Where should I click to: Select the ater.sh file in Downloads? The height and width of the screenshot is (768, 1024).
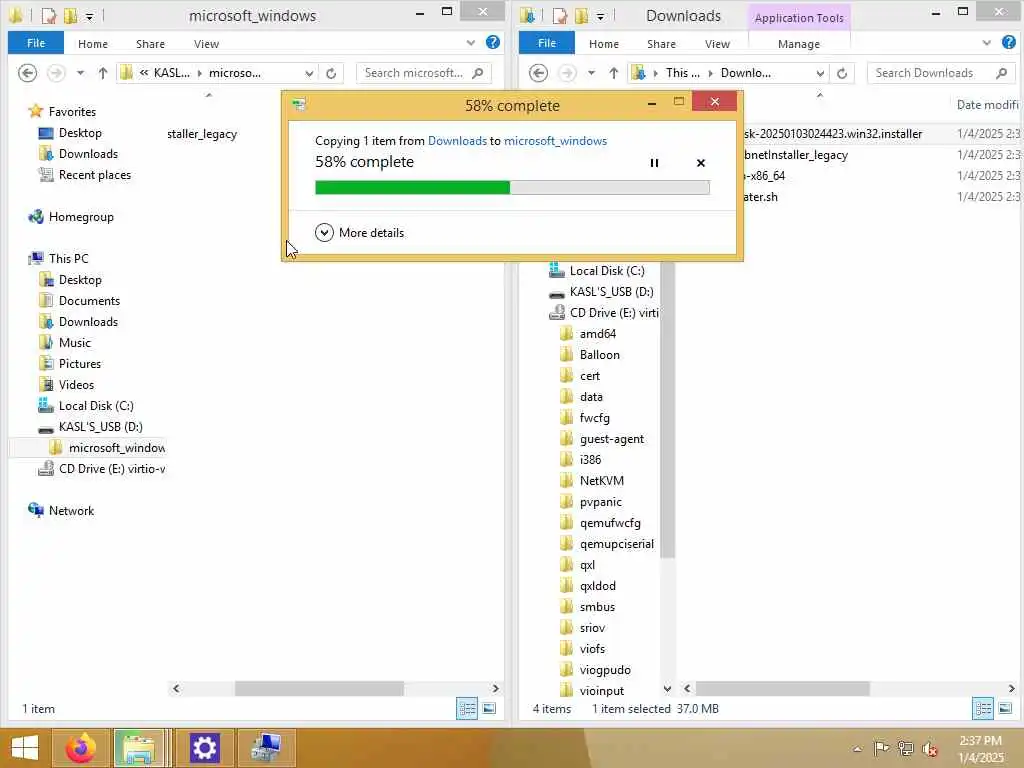point(760,197)
